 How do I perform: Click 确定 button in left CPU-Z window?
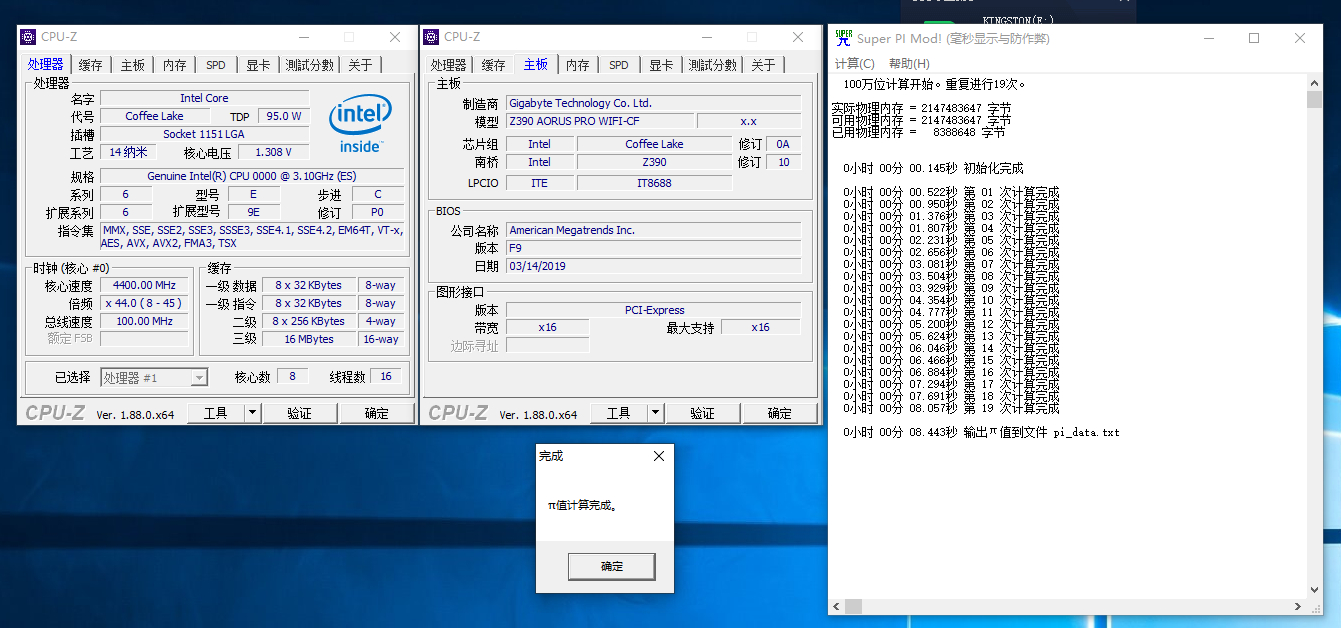377,413
